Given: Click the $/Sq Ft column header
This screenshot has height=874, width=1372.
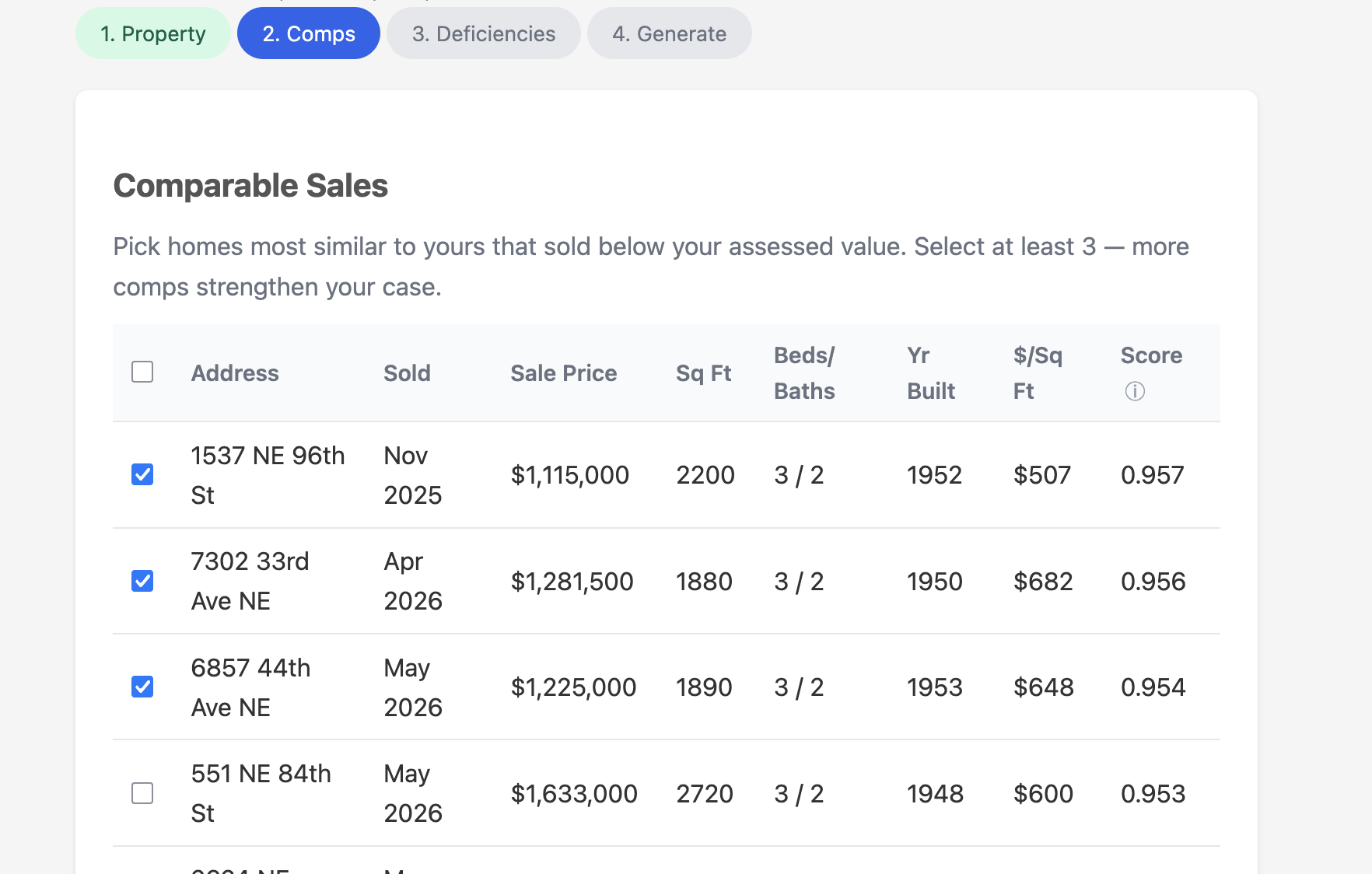Looking at the screenshot, I should (1038, 373).
